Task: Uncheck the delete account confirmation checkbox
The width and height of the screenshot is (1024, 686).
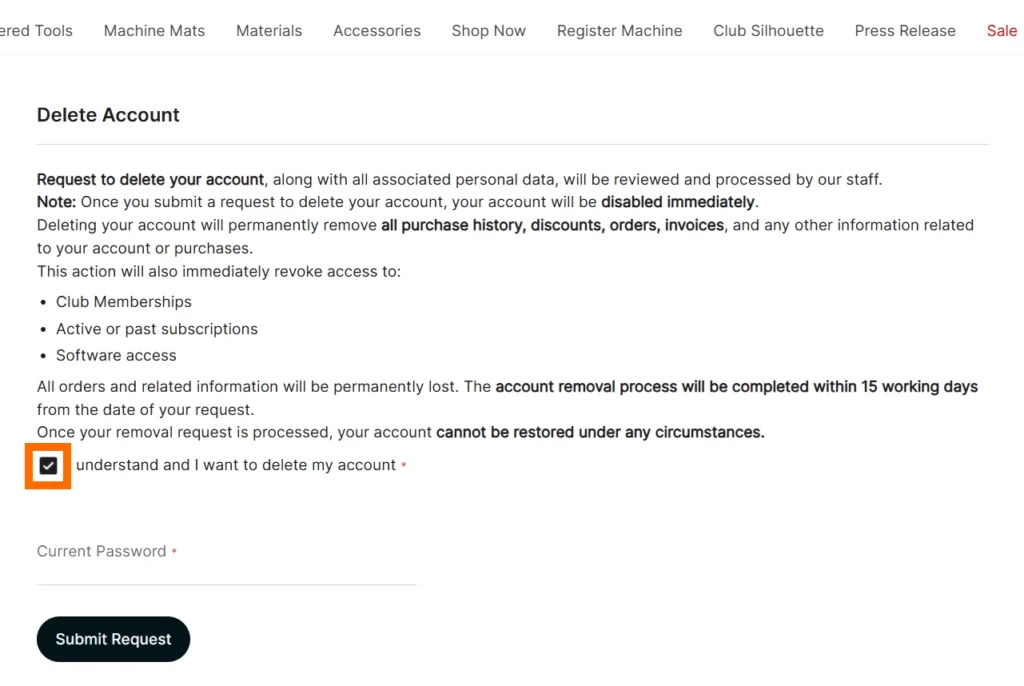Action: tap(48, 466)
